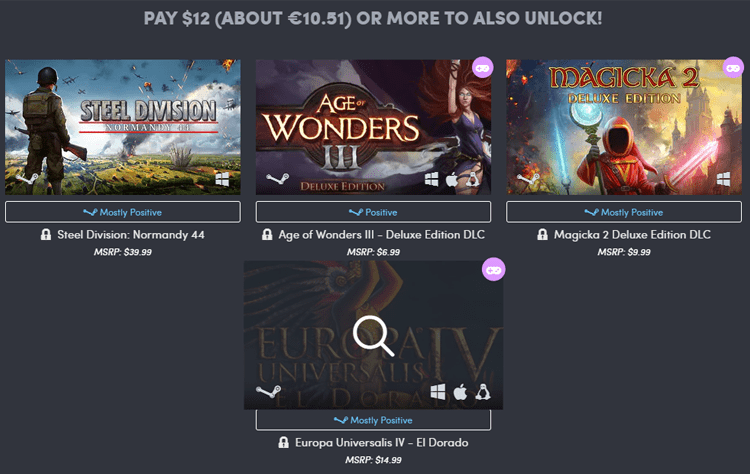
Task: Select the Magicka 2 Deluxe Edition cover image
Action: coord(624,127)
